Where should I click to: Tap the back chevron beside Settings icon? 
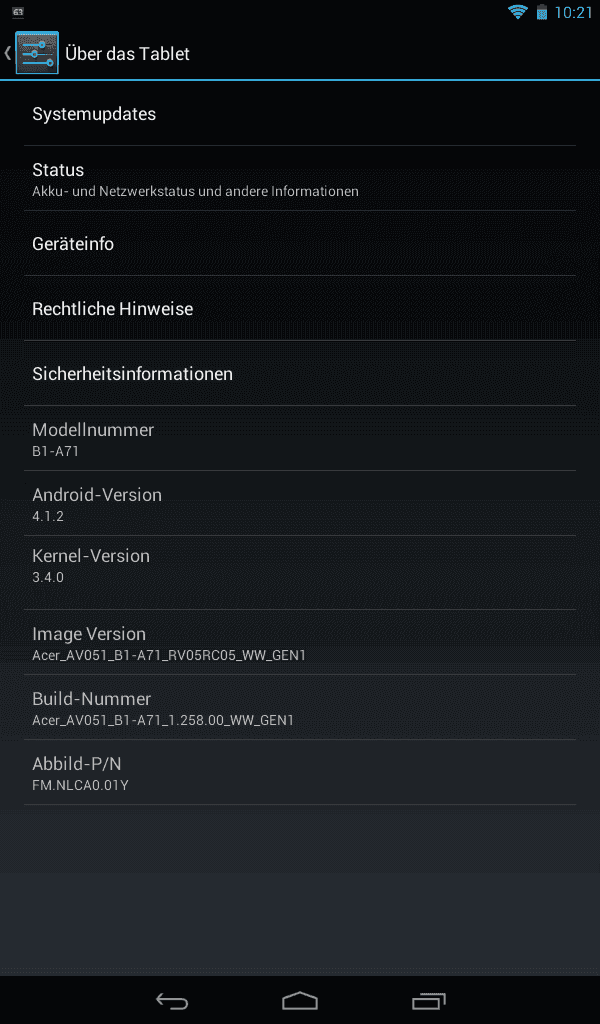point(8,53)
